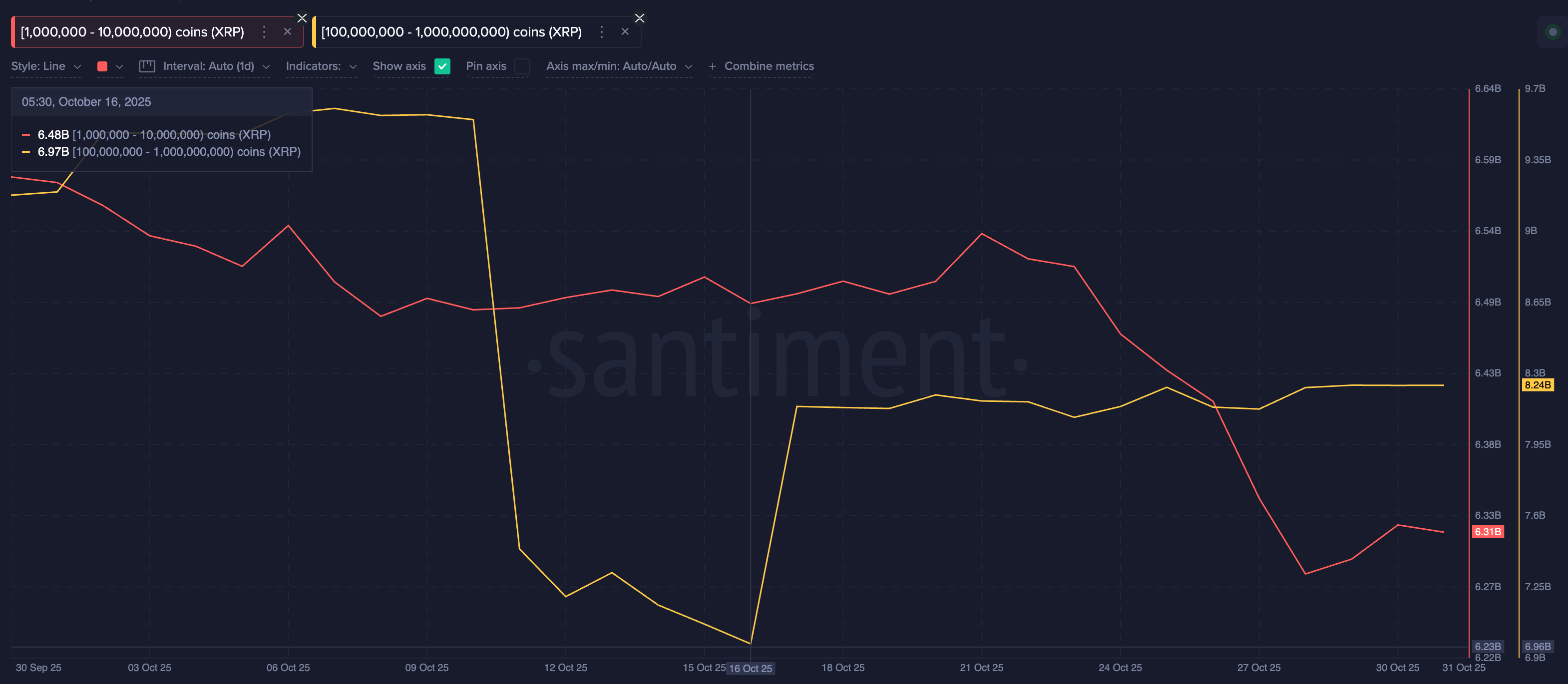Expand the Interval: Auto (1d) dropdown
The width and height of the screenshot is (1568, 684).
pos(213,66)
